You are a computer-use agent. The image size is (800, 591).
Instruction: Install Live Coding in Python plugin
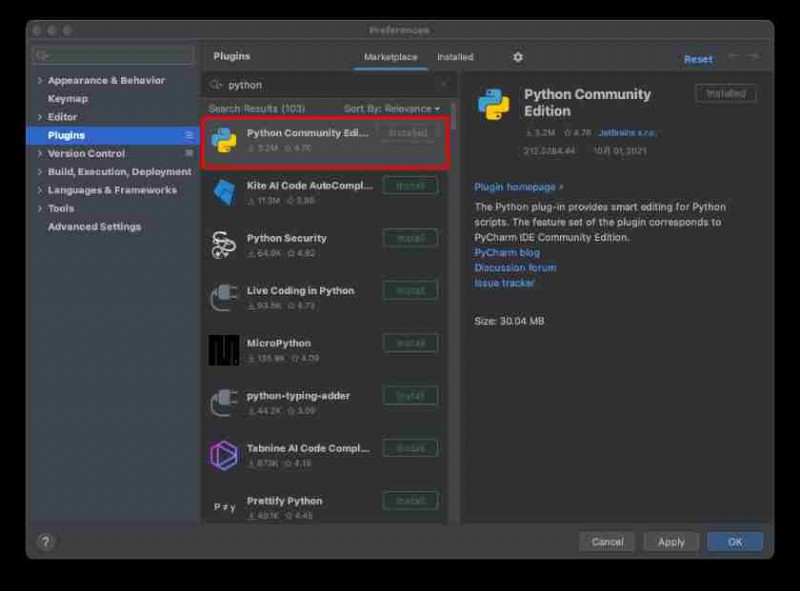(410, 291)
